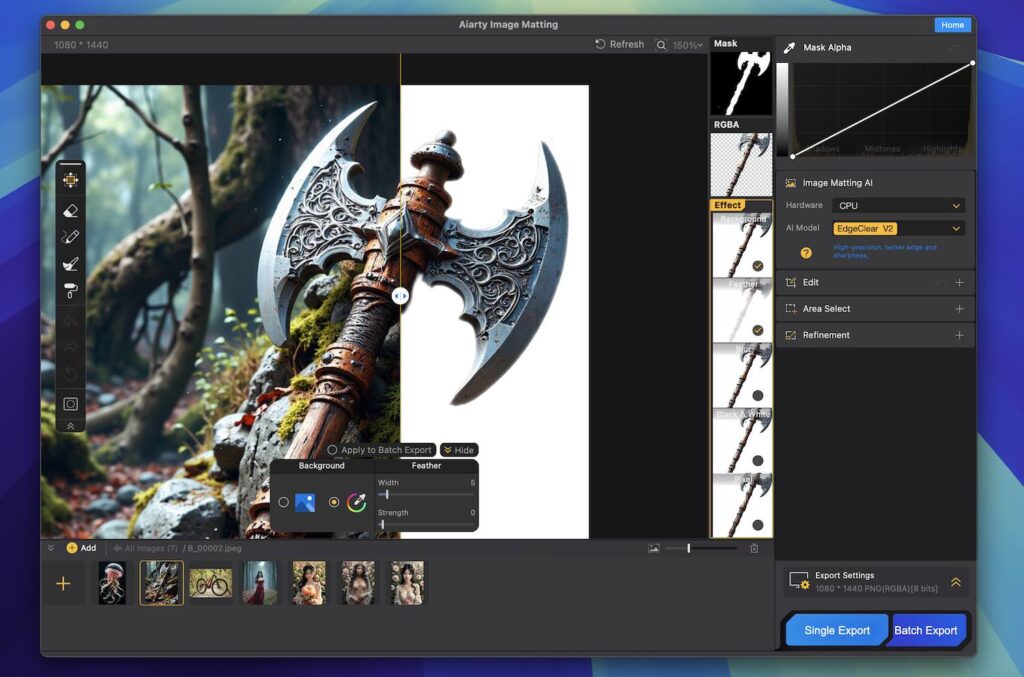
Task: Click the Area Select dashed-rectangle icon
Action: coord(790,309)
